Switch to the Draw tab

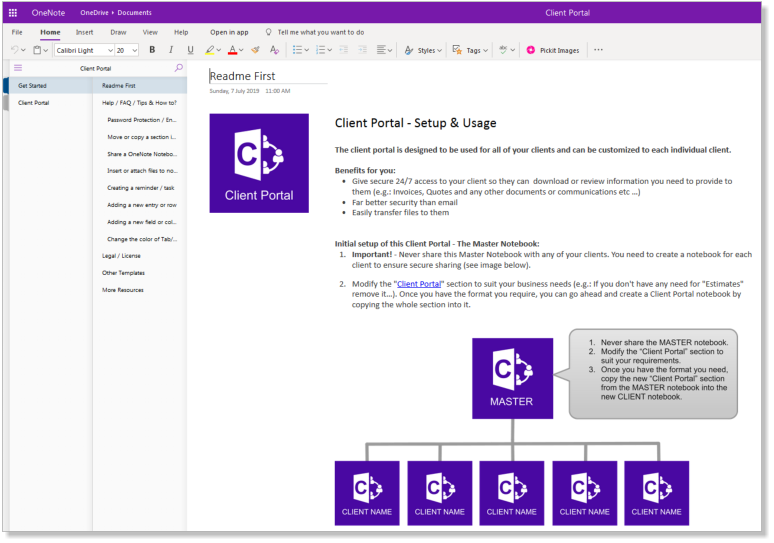pos(118,32)
